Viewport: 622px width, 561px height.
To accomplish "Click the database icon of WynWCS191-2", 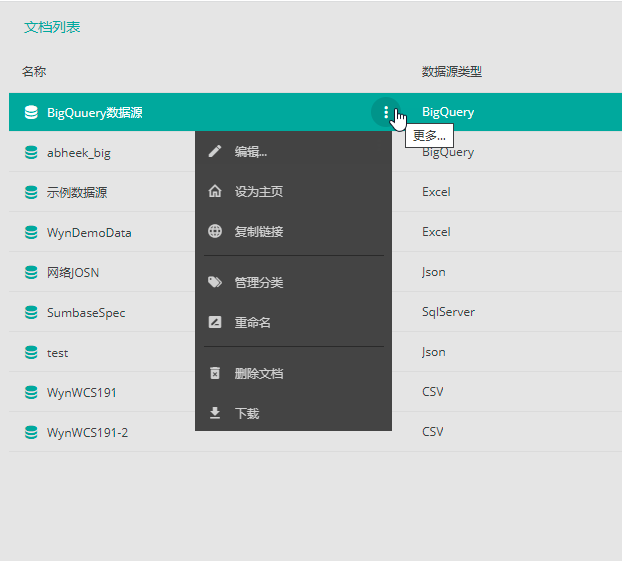I will pos(31,432).
